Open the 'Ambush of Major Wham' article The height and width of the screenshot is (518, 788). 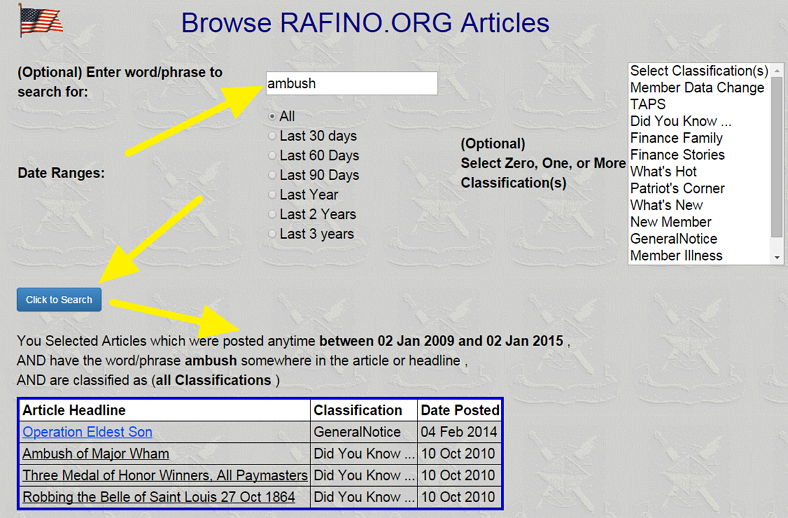pos(95,454)
